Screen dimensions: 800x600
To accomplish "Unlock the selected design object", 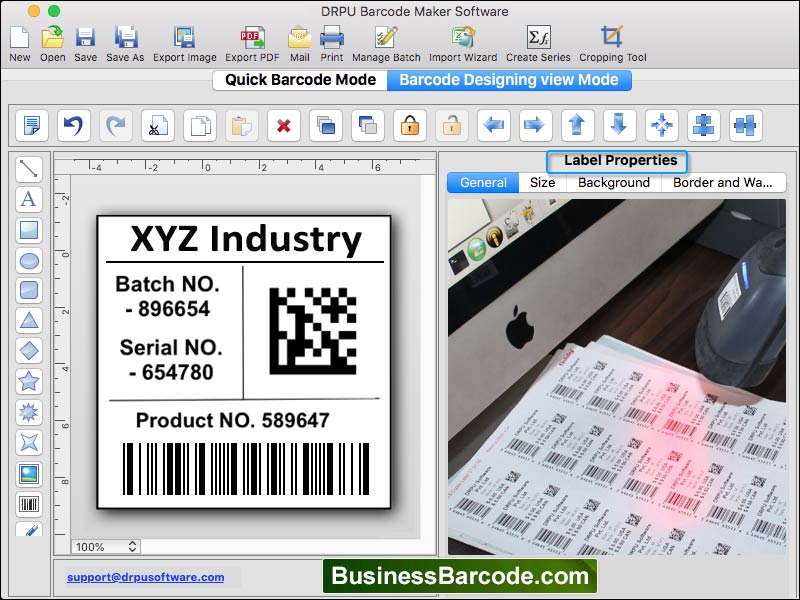I will (450, 126).
